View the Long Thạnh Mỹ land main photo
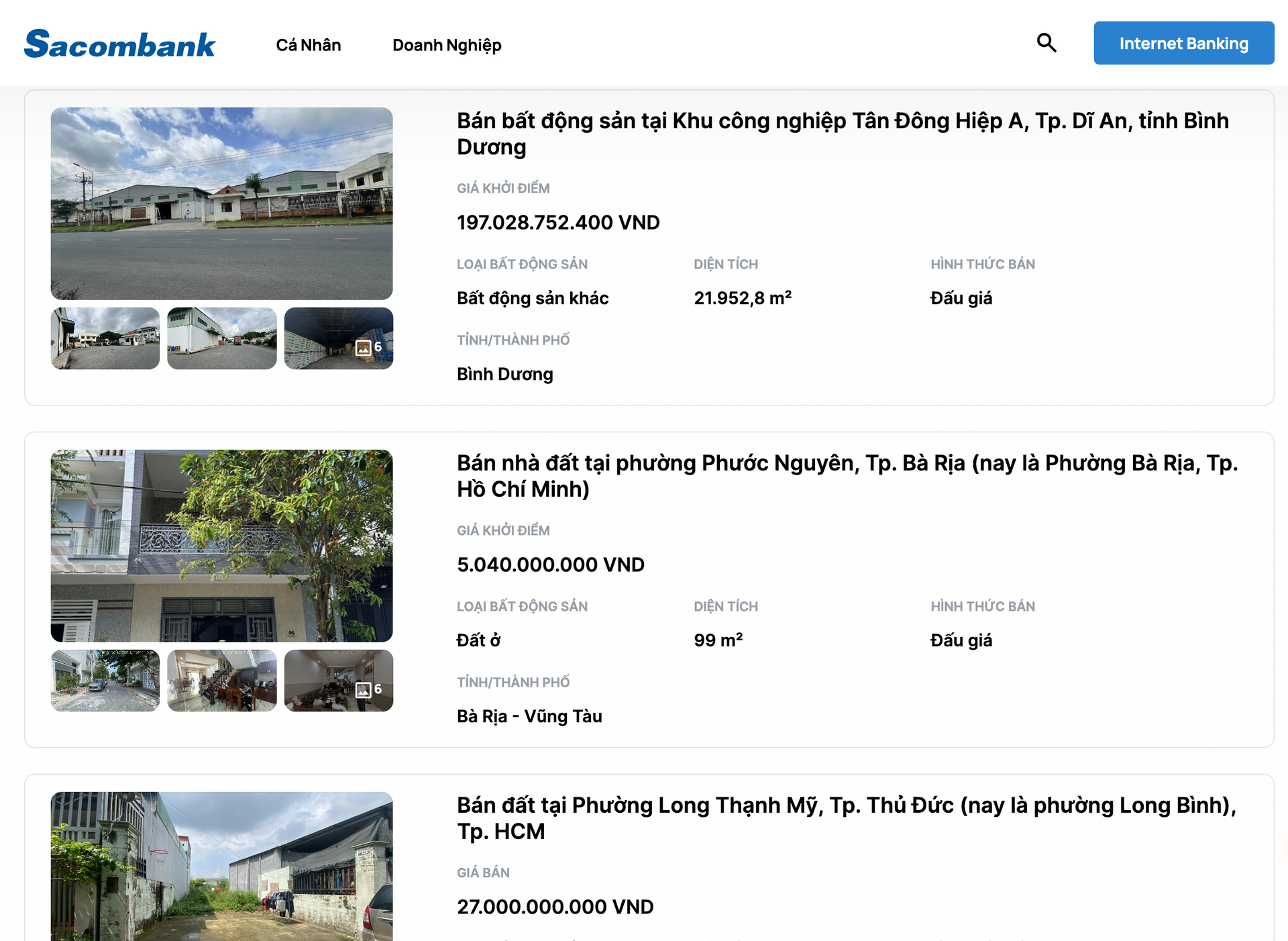 click(221, 866)
